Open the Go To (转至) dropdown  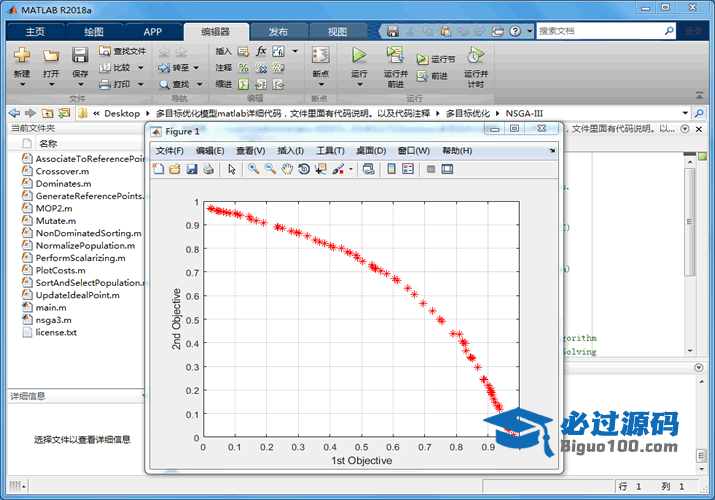196,68
